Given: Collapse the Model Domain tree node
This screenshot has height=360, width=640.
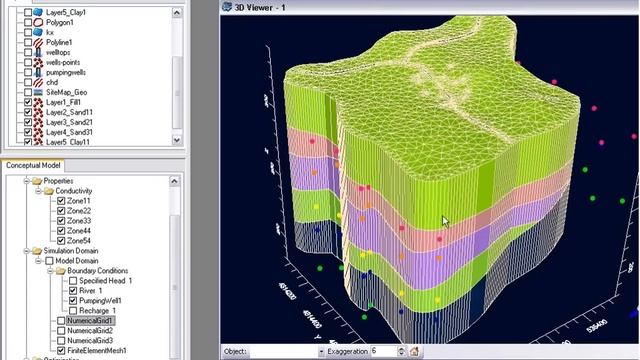Looking at the screenshot, I should tap(38, 261).
